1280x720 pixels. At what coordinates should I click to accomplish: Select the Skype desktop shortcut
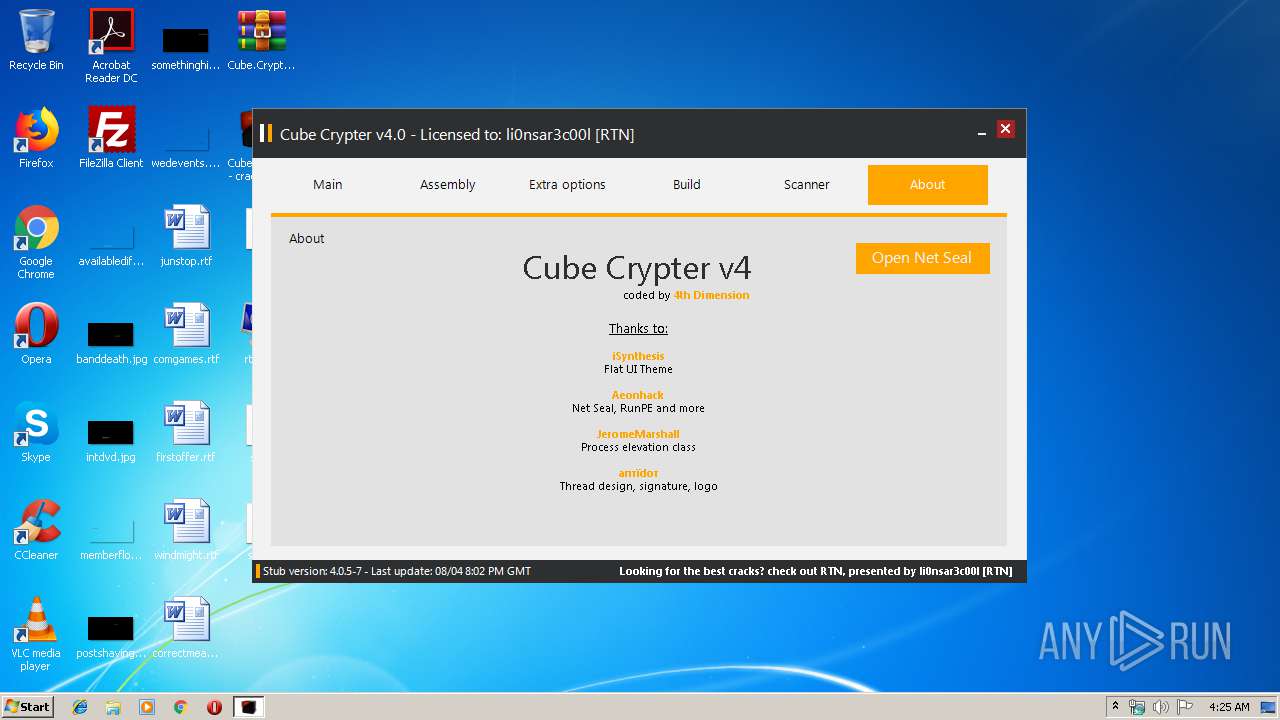click(36, 432)
